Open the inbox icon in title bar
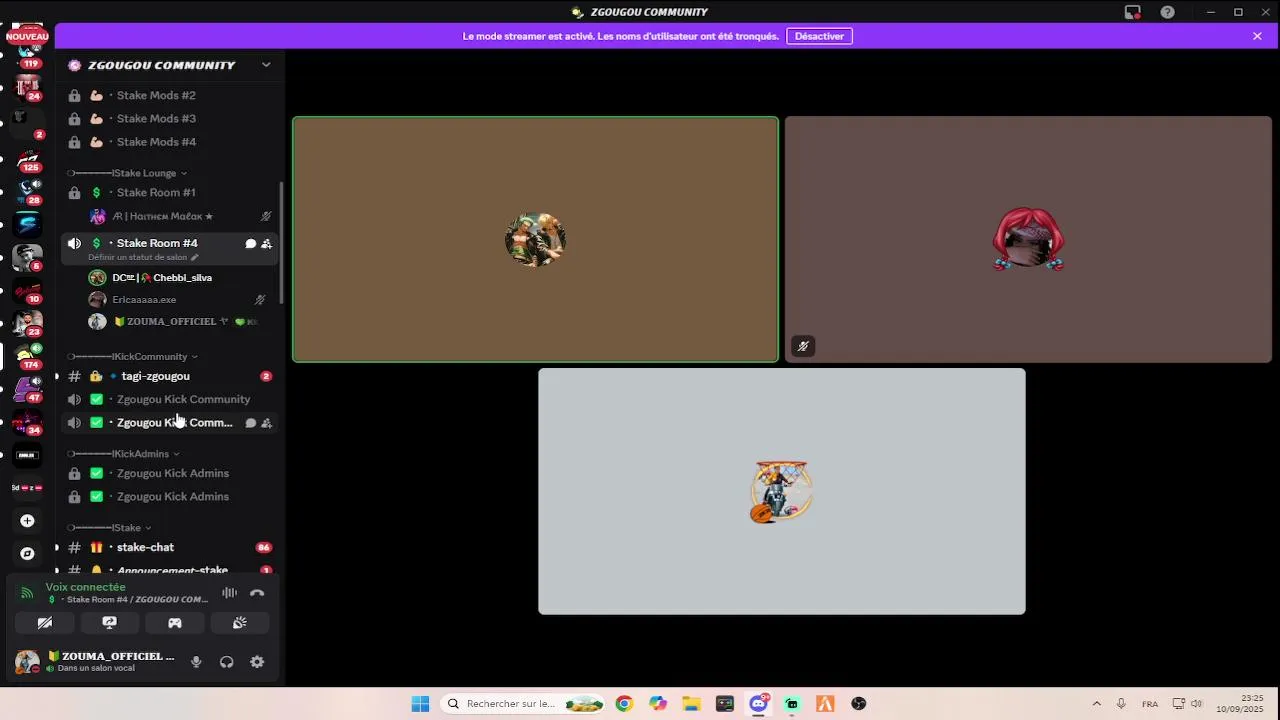 [x=1132, y=12]
